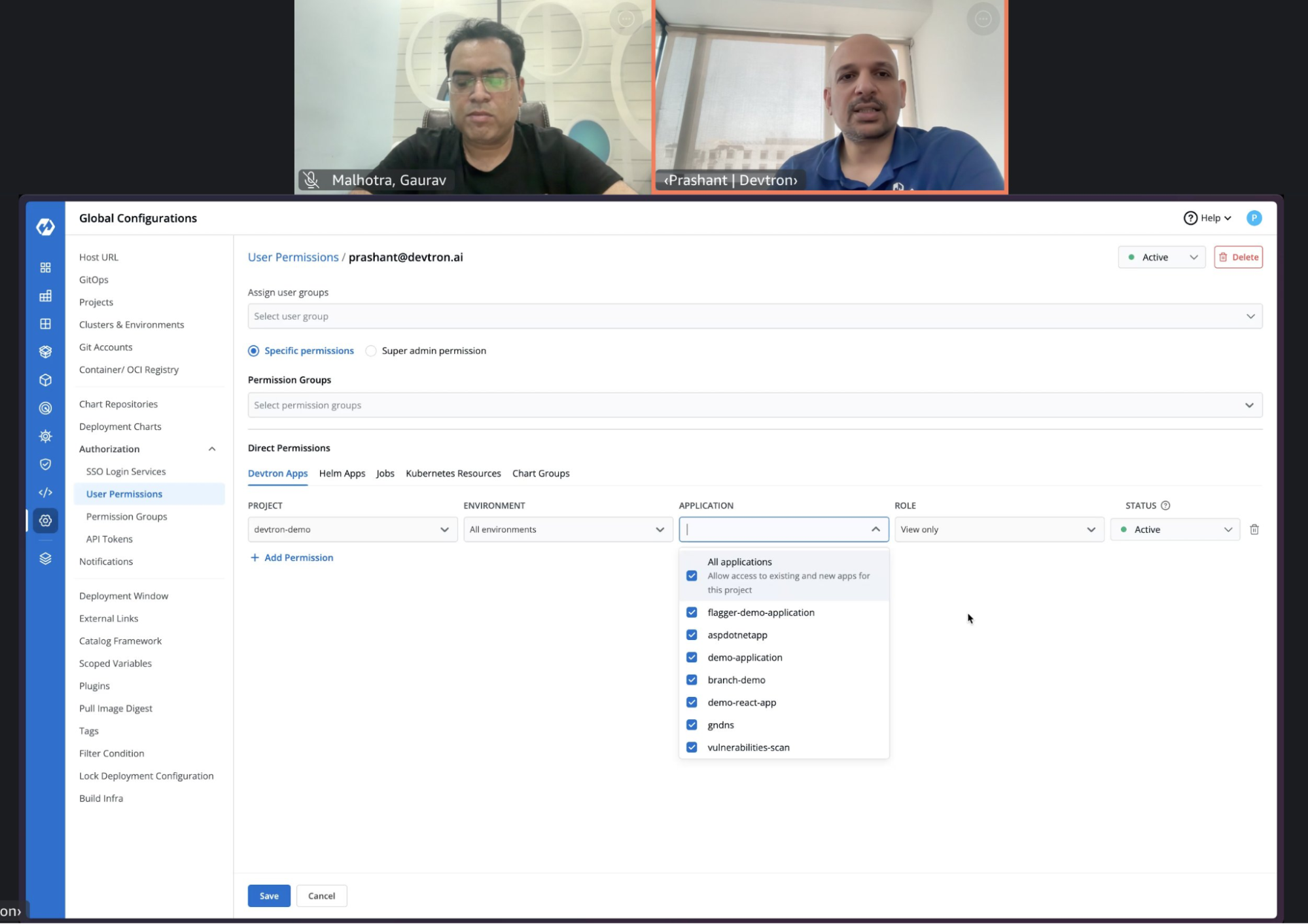Viewport: 1308px width, 924px height.
Task: Select Specific permissions radio button
Action: coord(253,351)
